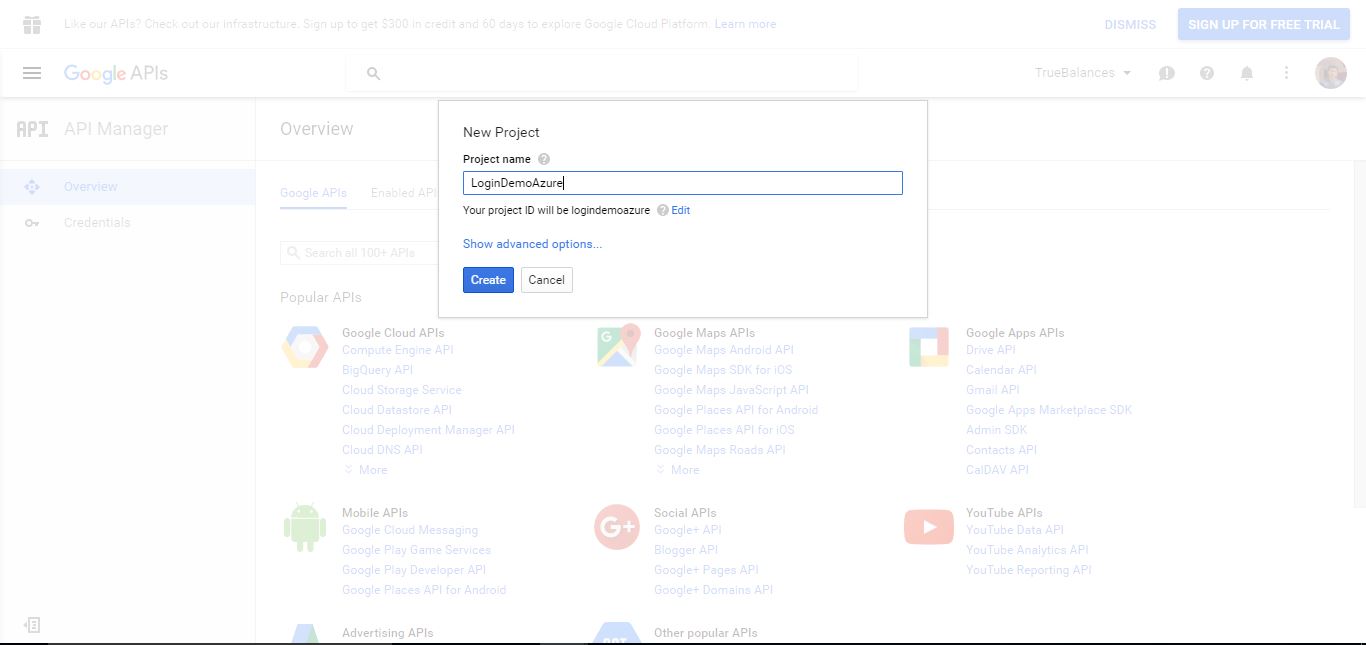Click the YouTube APIs play icon
The height and width of the screenshot is (645, 1366).
coord(929,527)
